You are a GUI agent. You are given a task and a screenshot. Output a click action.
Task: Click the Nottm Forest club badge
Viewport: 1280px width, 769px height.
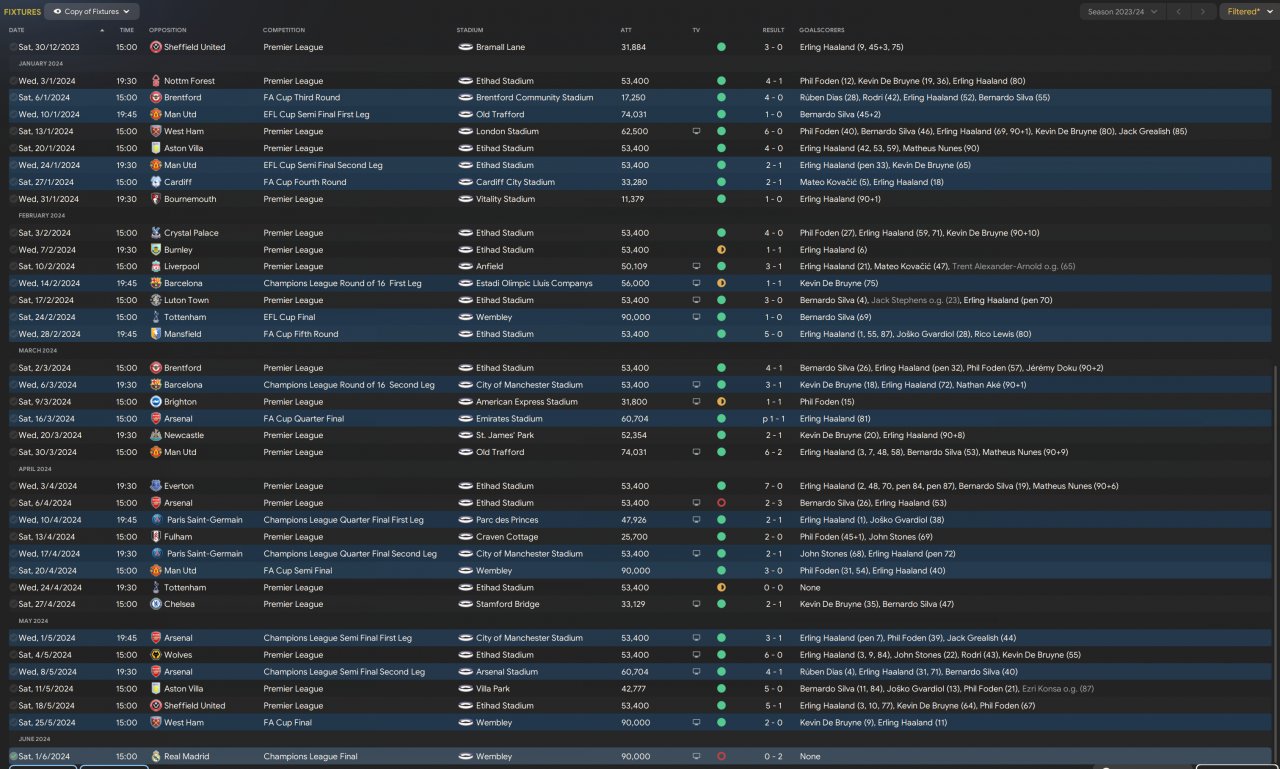pyautogui.click(x=155, y=81)
